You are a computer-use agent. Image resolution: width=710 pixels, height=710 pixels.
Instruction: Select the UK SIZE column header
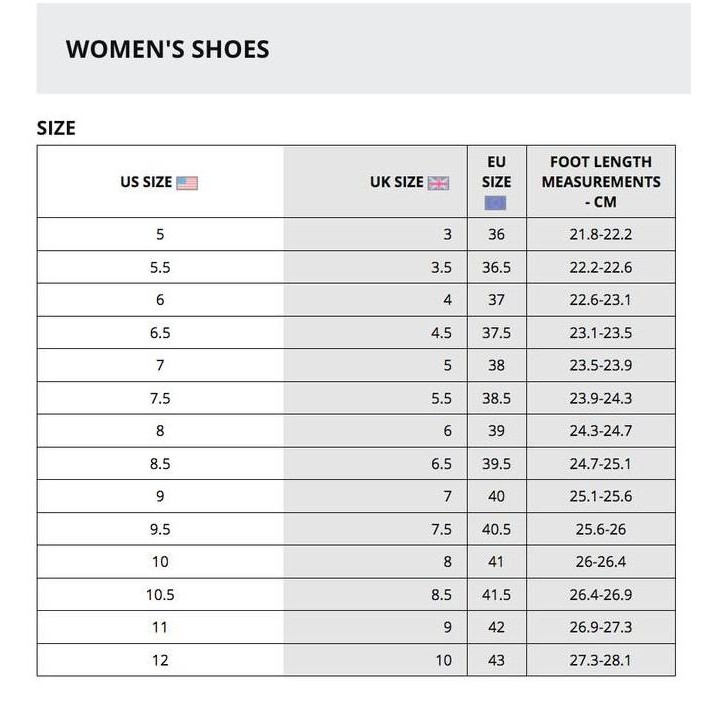[x=397, y=182]
